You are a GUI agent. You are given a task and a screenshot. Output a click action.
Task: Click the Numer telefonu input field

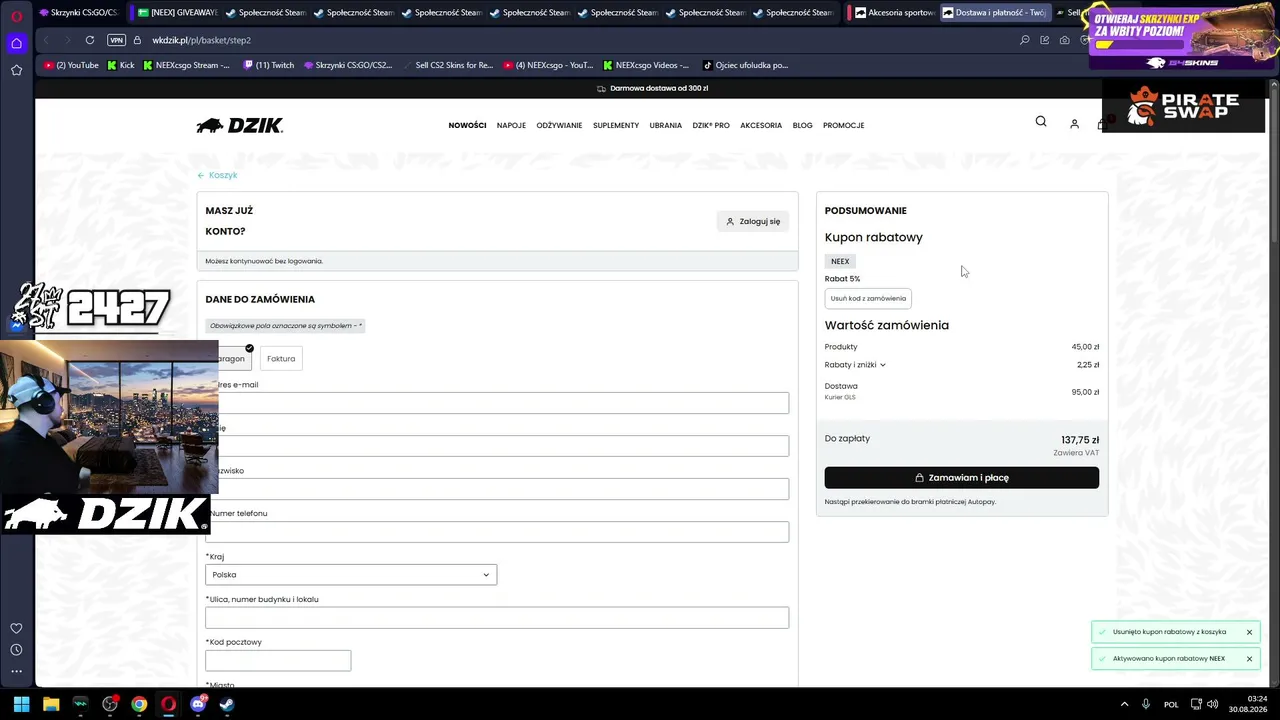[x=497, y=532]
